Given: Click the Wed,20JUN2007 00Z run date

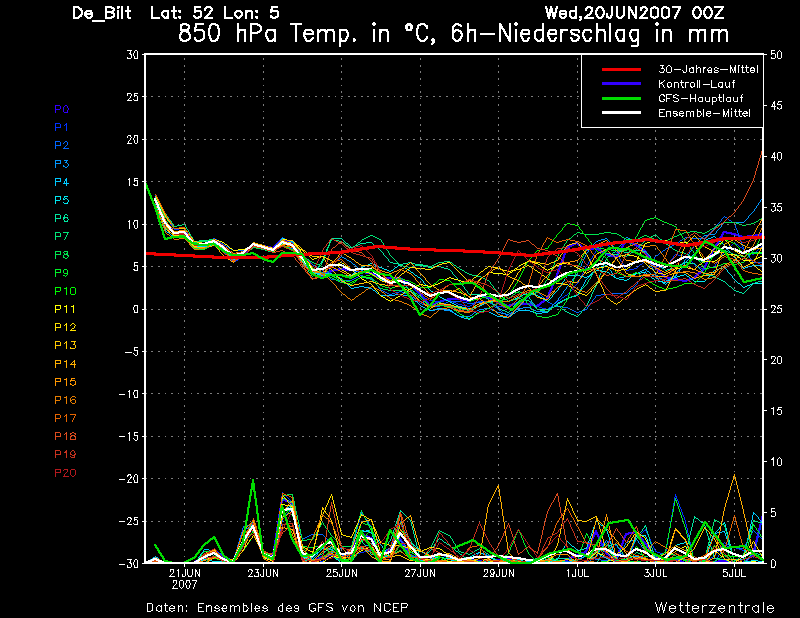Looking at the screenshot, I should (634, 12).
